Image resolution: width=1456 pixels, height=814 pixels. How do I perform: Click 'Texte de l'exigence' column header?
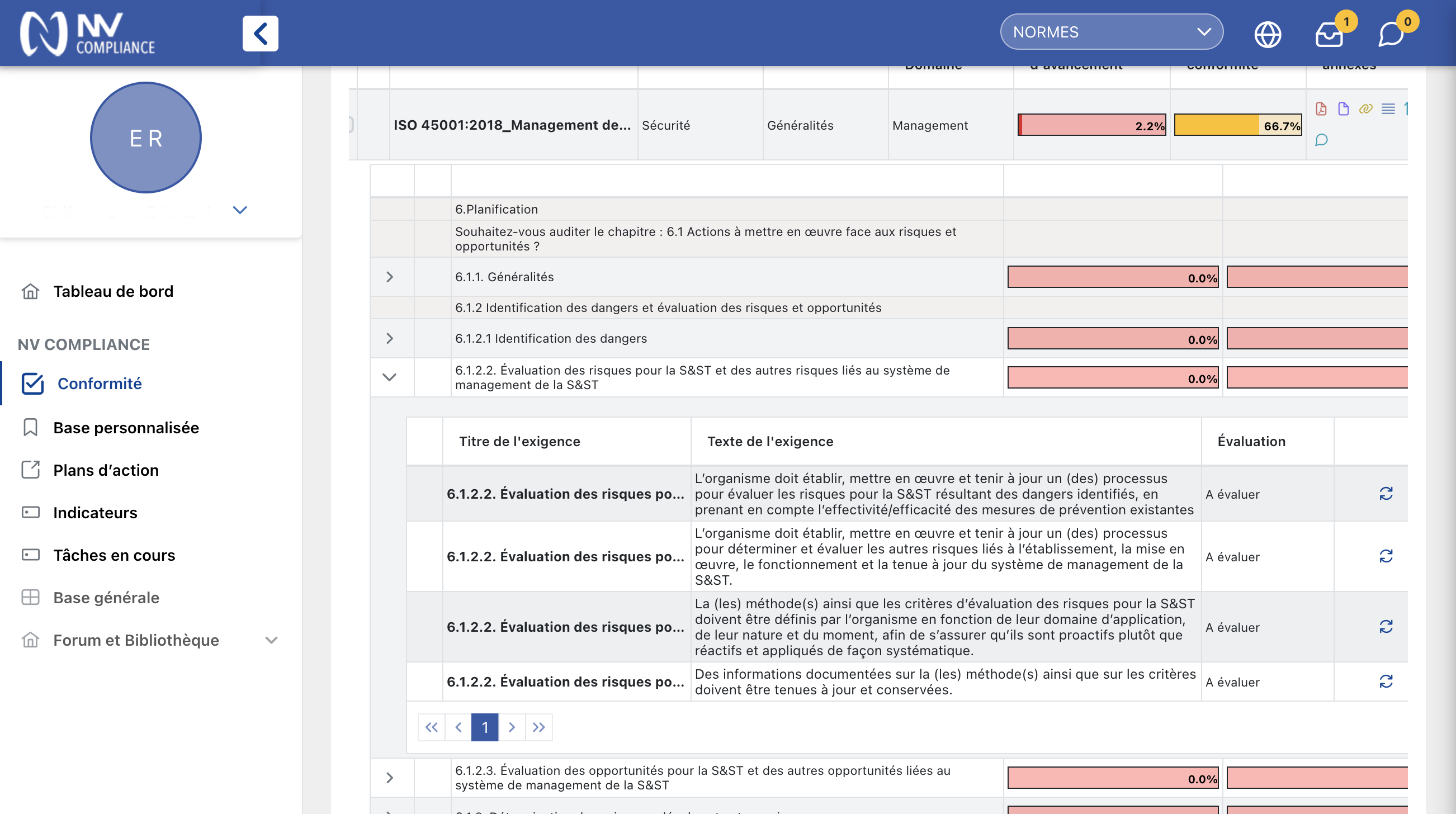click(770, 441)
